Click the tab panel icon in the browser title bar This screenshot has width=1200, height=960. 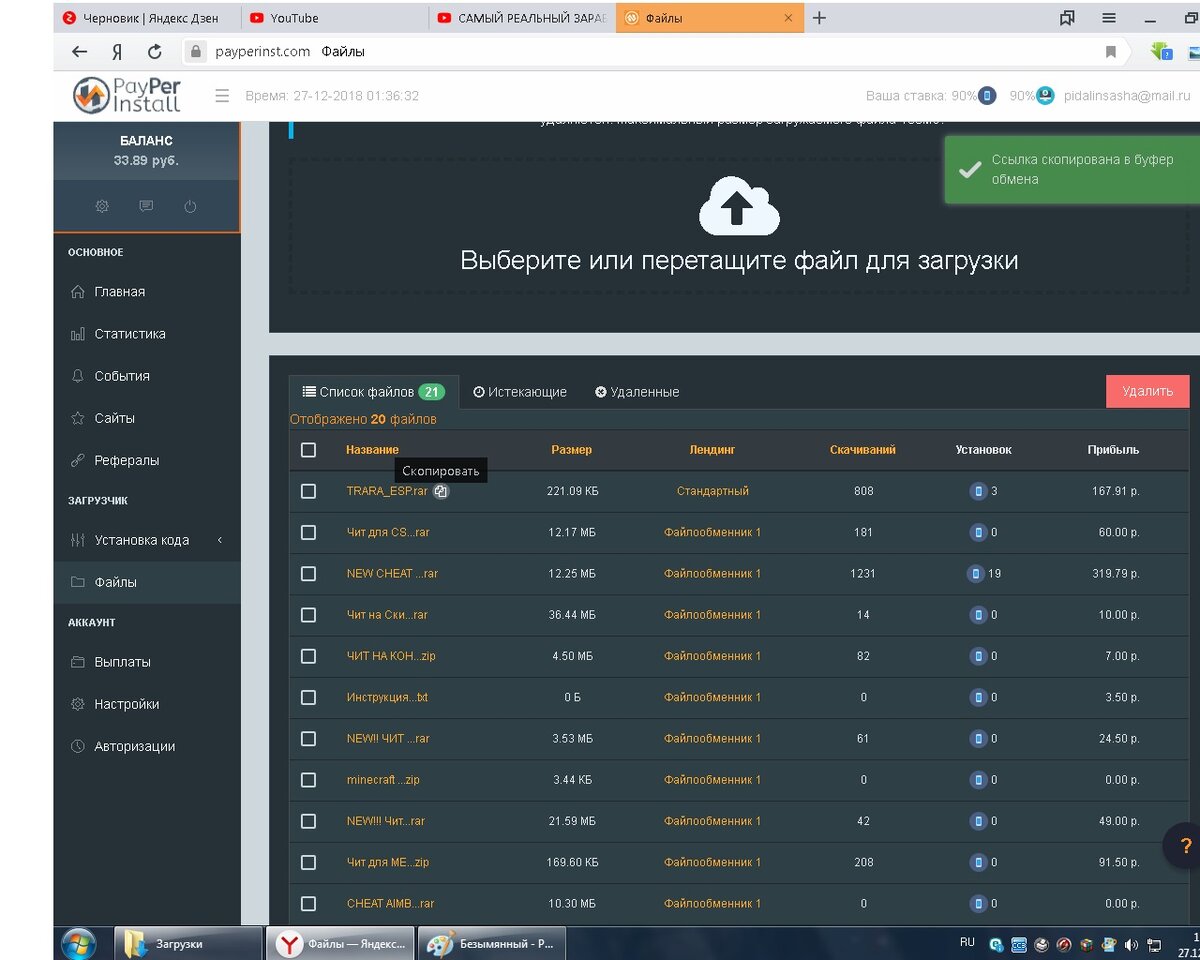click(x=1067, y=18)
